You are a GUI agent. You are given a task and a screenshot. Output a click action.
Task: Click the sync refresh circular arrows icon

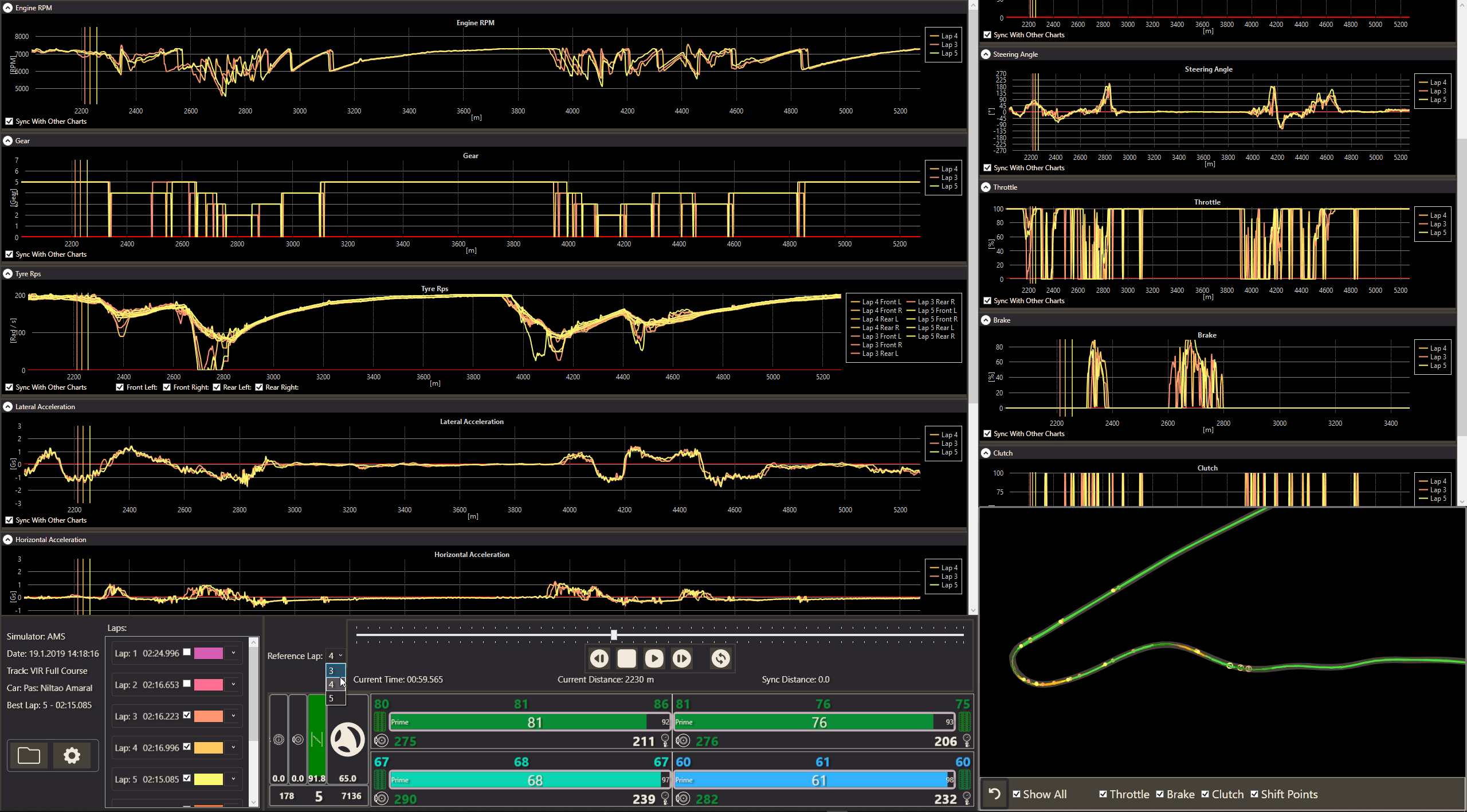(720, 658)
